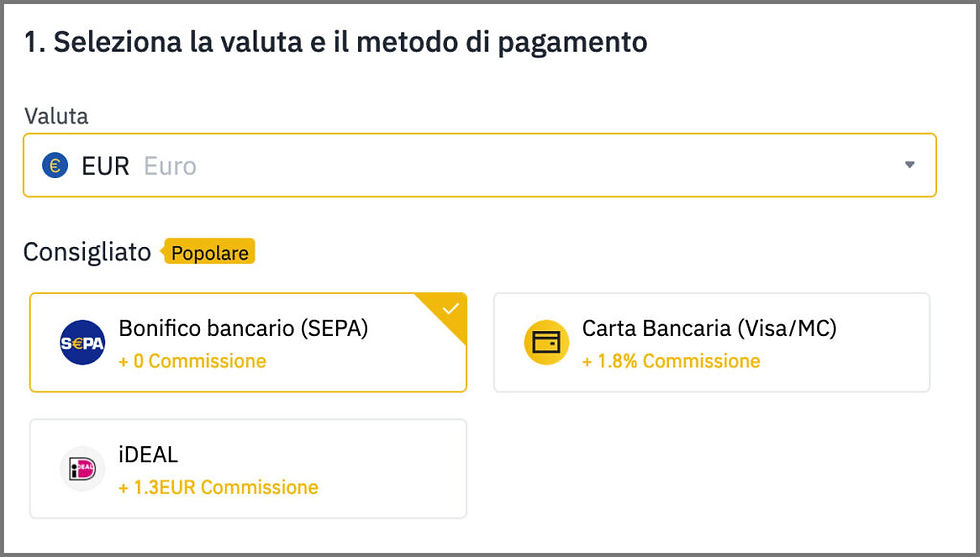Click the Consigliato section label
Screen dimensions: 980x557
87,253
